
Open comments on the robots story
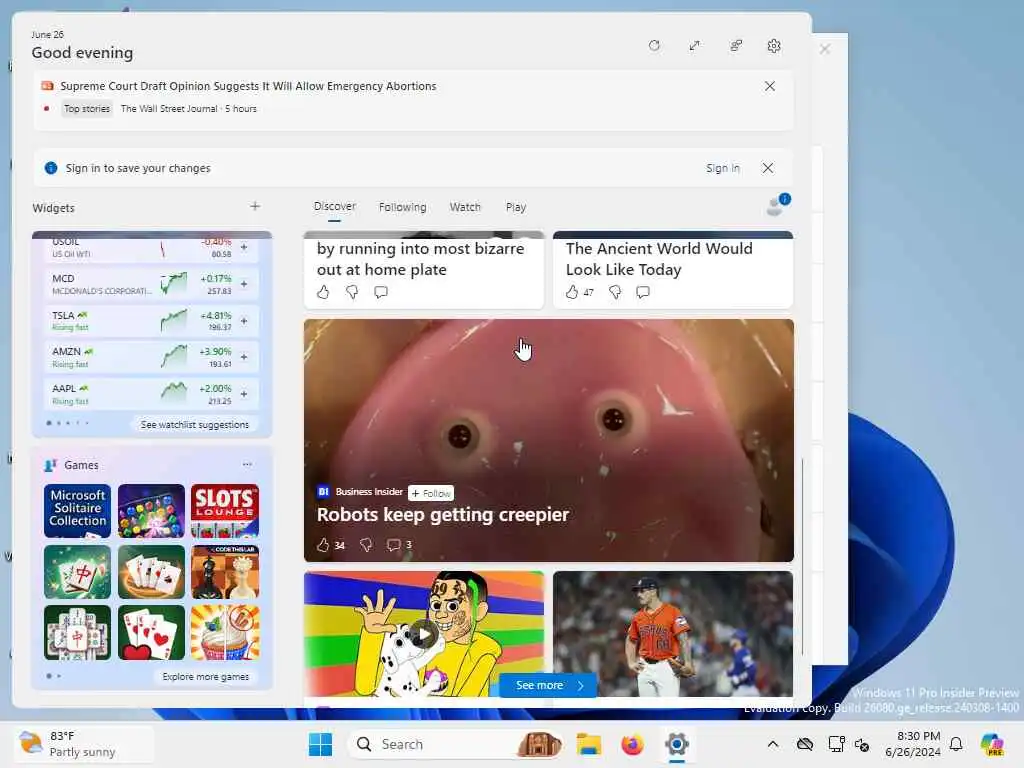(x=394, y=545)
